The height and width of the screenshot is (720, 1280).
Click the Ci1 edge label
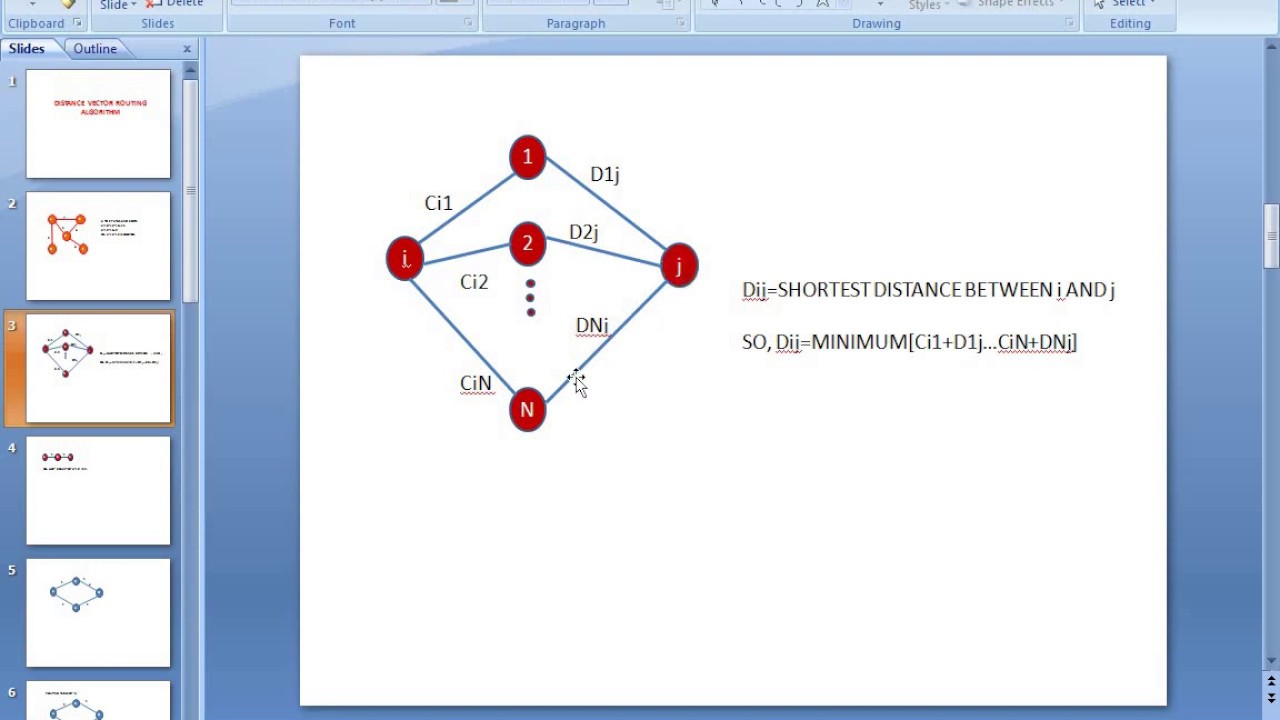(439, 203)
